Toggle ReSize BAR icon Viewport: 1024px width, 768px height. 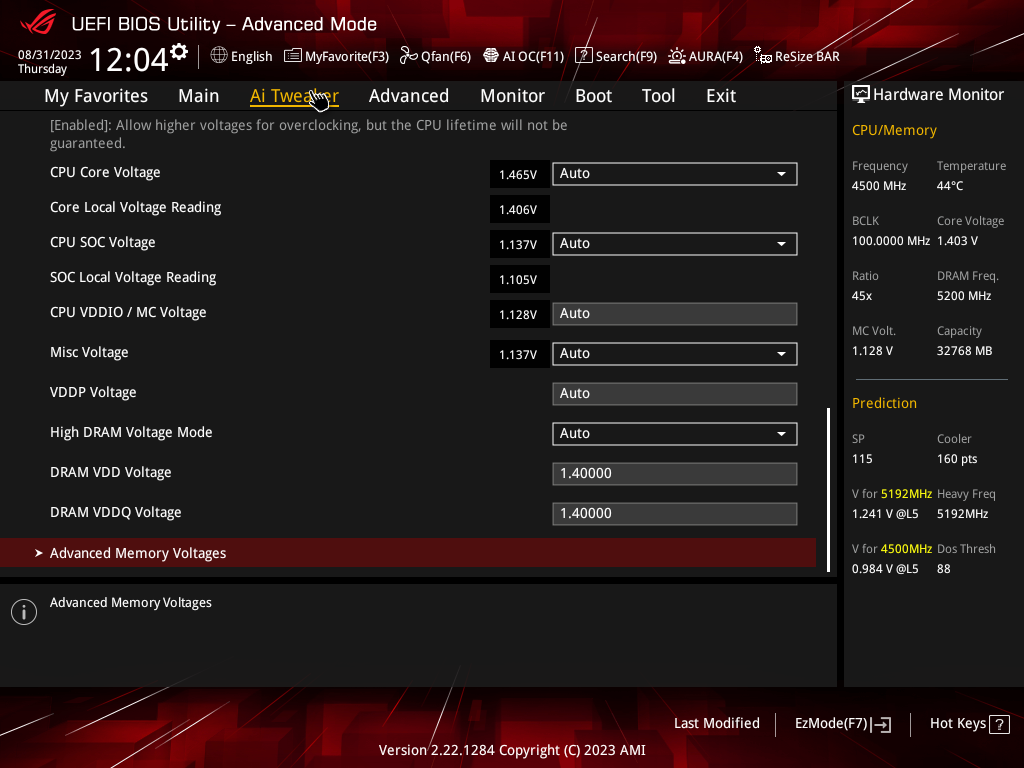[763, 56]
